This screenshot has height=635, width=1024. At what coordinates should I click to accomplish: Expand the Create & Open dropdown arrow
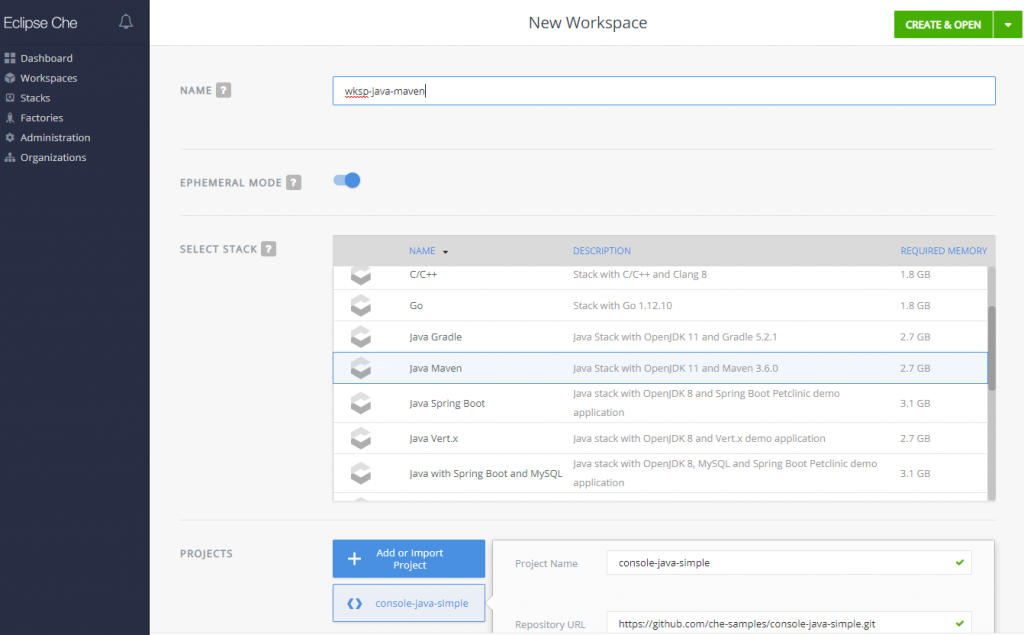click(1007, 25)
